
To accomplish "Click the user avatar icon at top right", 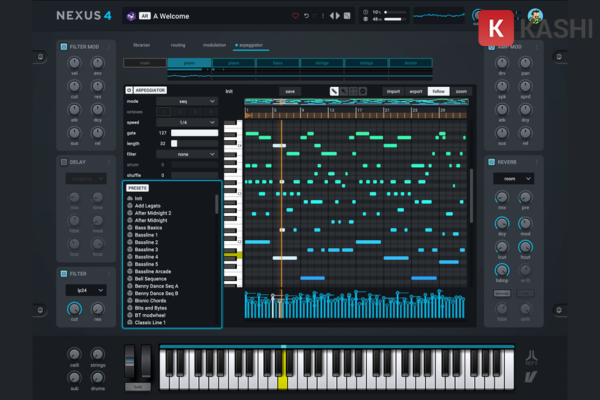I will (536, 17).
